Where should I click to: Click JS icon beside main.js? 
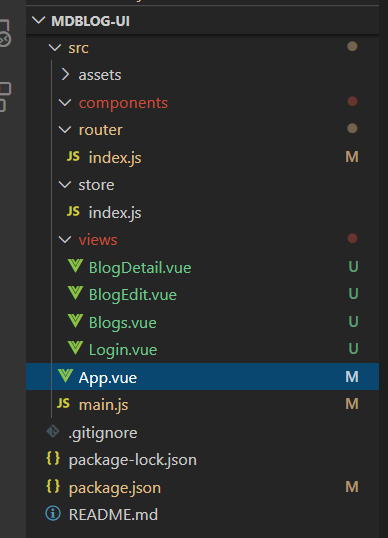point(63,403)
